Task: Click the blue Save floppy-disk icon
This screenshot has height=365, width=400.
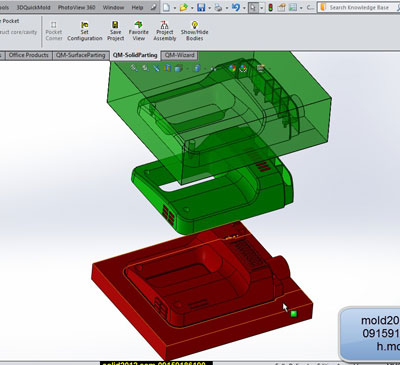Action: (x=201, y=7)
